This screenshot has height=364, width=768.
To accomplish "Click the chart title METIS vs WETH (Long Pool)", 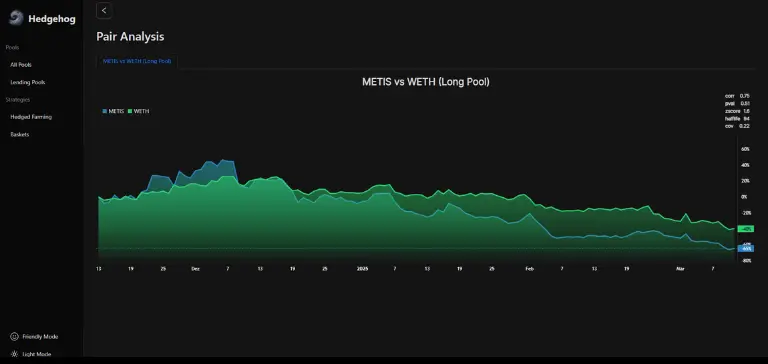I will pyautogui.click(x=426, y=82).
